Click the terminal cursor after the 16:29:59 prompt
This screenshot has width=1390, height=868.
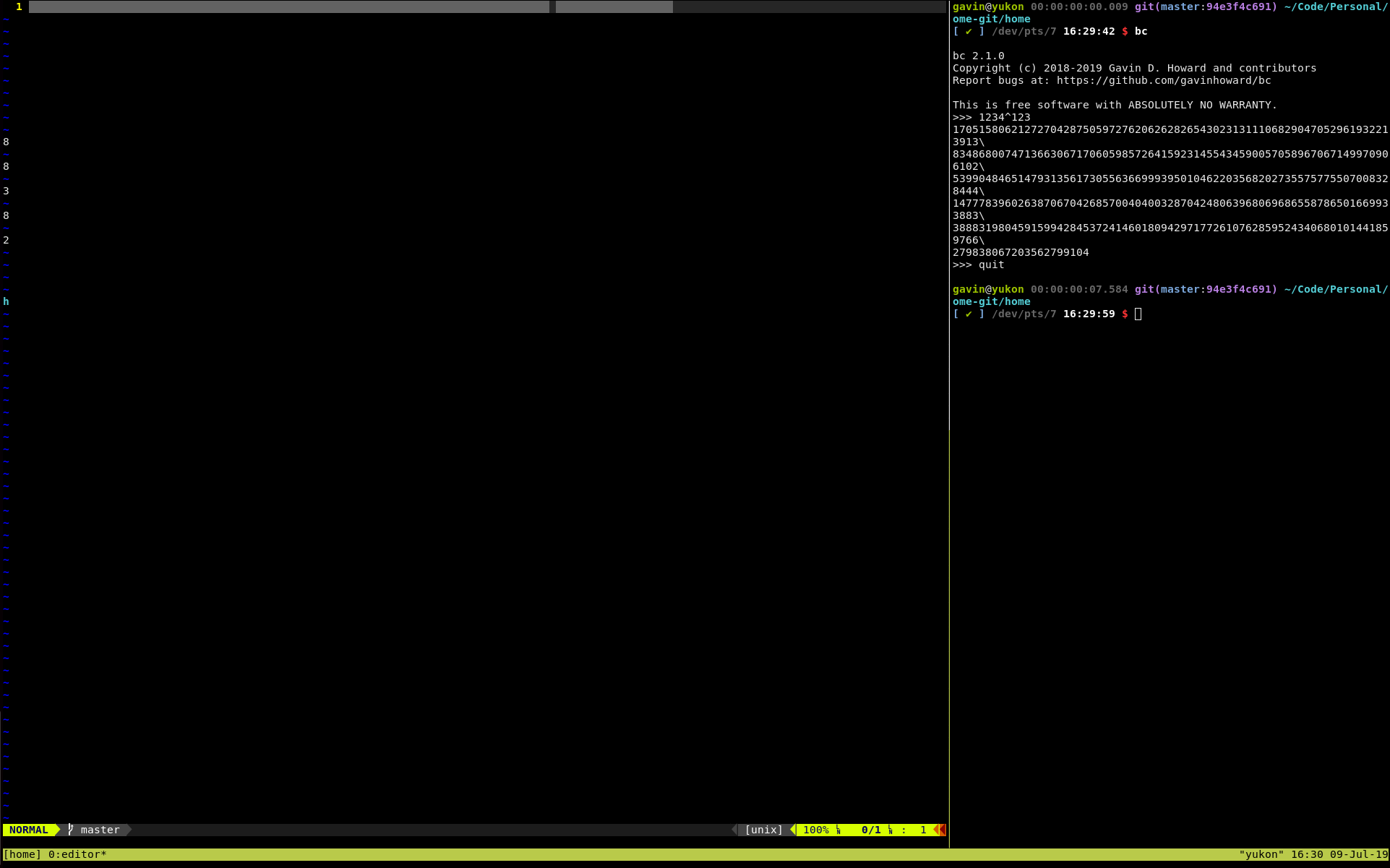pyautogui.click(x=1138, y=314)
